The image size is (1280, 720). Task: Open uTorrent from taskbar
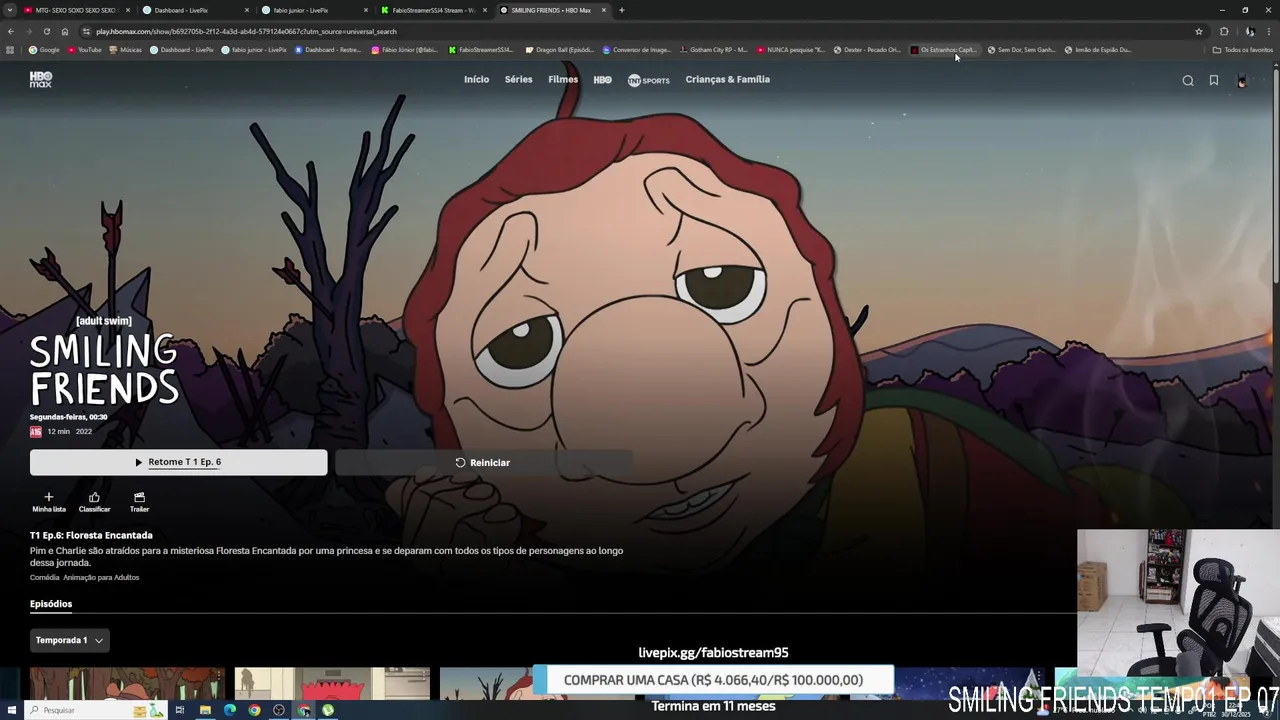point(328,710)
